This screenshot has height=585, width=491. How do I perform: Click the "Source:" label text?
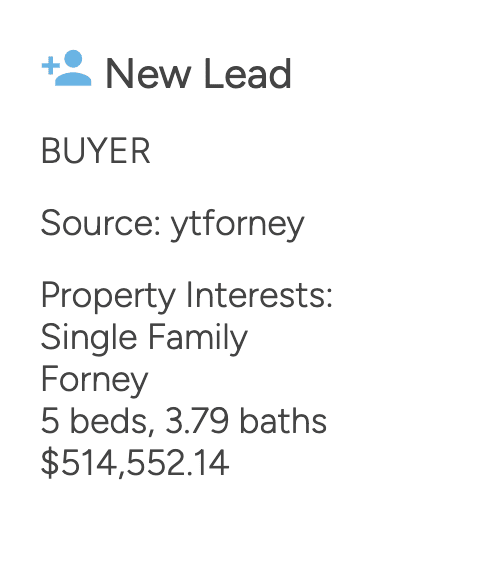(101, 223)
